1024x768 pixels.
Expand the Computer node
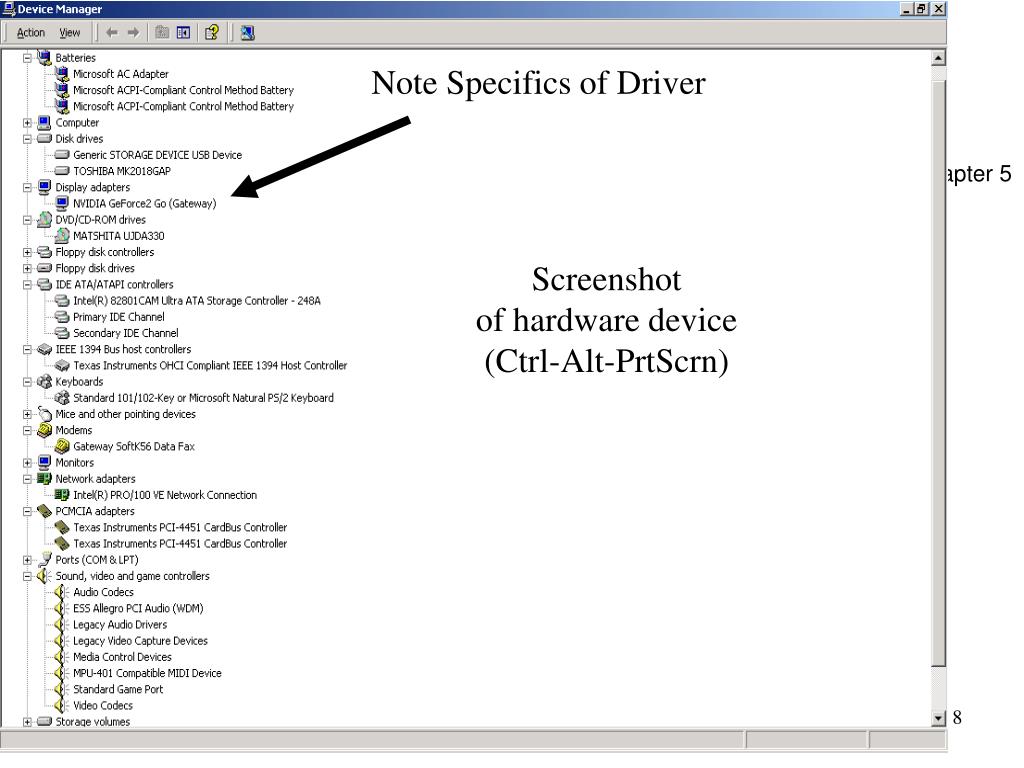(x=27, y=123)
